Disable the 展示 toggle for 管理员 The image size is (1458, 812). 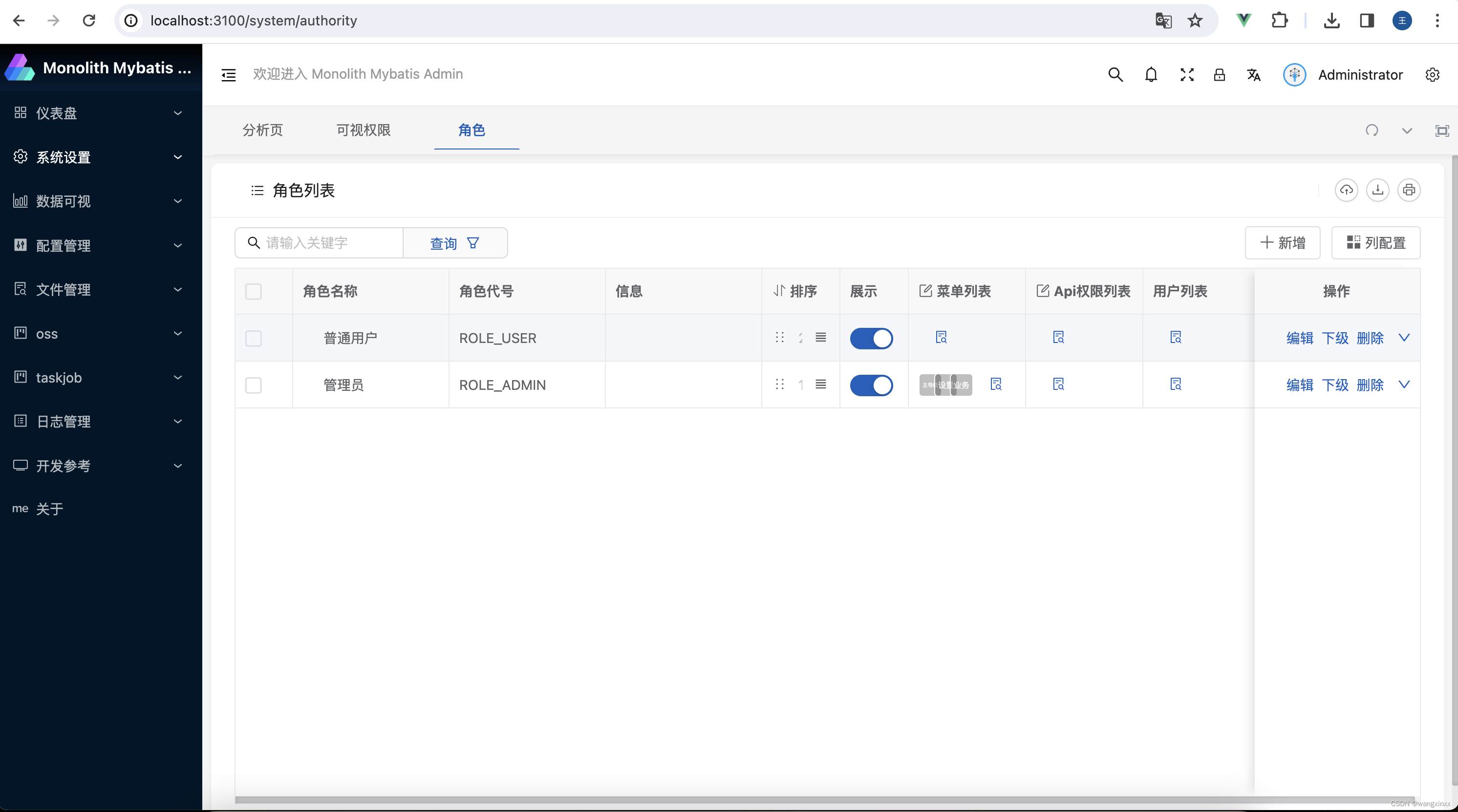(x=872, y=385)
